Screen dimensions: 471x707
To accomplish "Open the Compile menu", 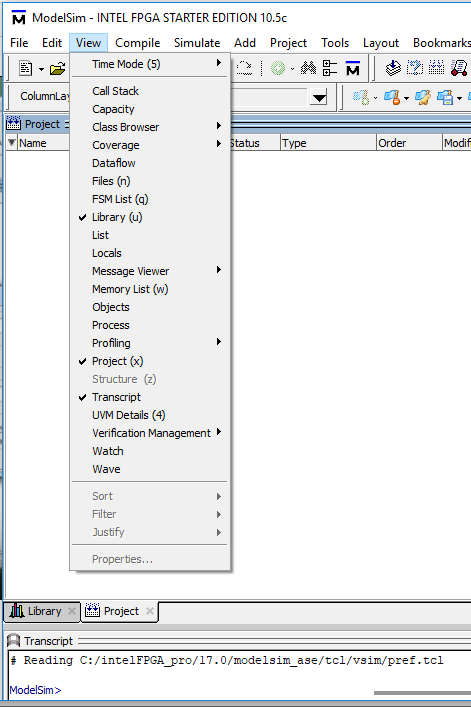I will (x=137, y=43).
